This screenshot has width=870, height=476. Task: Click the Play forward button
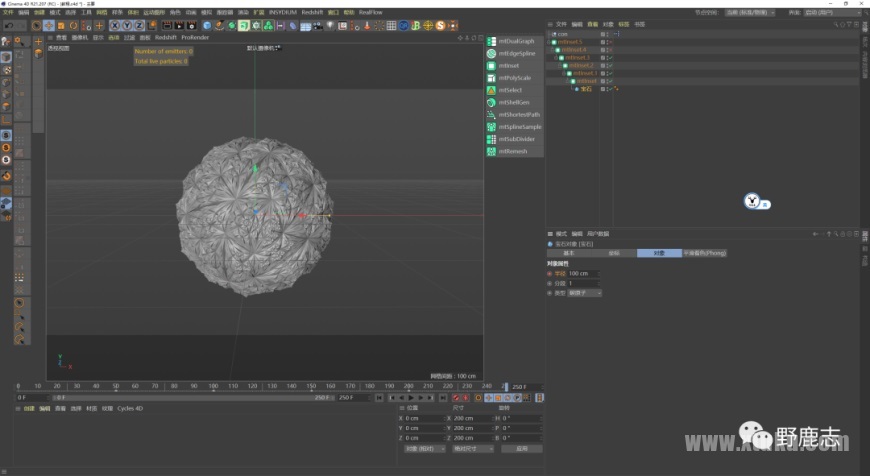point(411,398)
